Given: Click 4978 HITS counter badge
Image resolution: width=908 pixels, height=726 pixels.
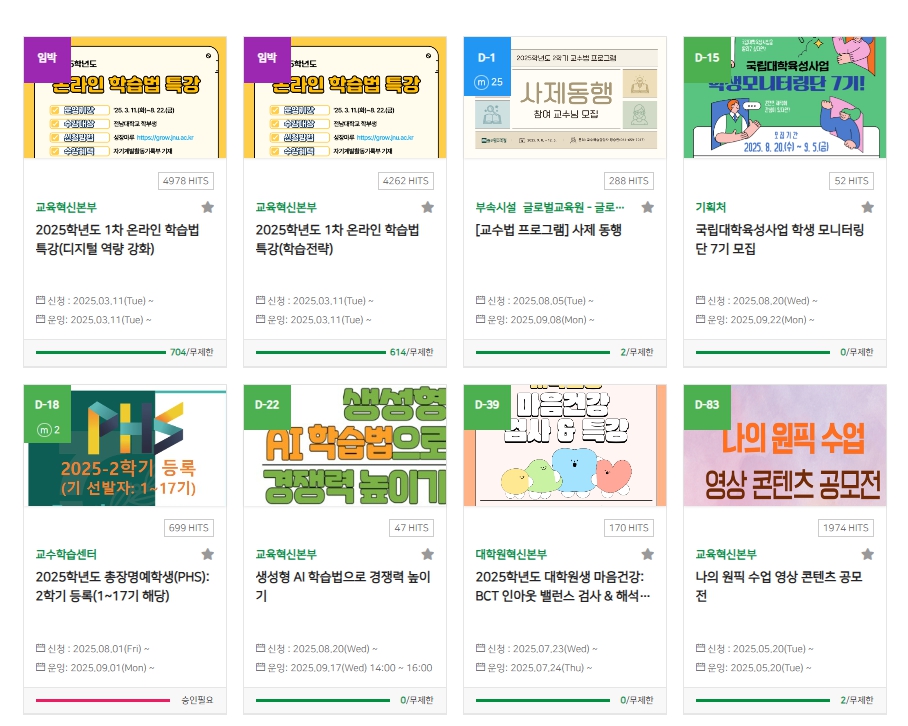Looking at the screenshot, I should tap(185, 181).
